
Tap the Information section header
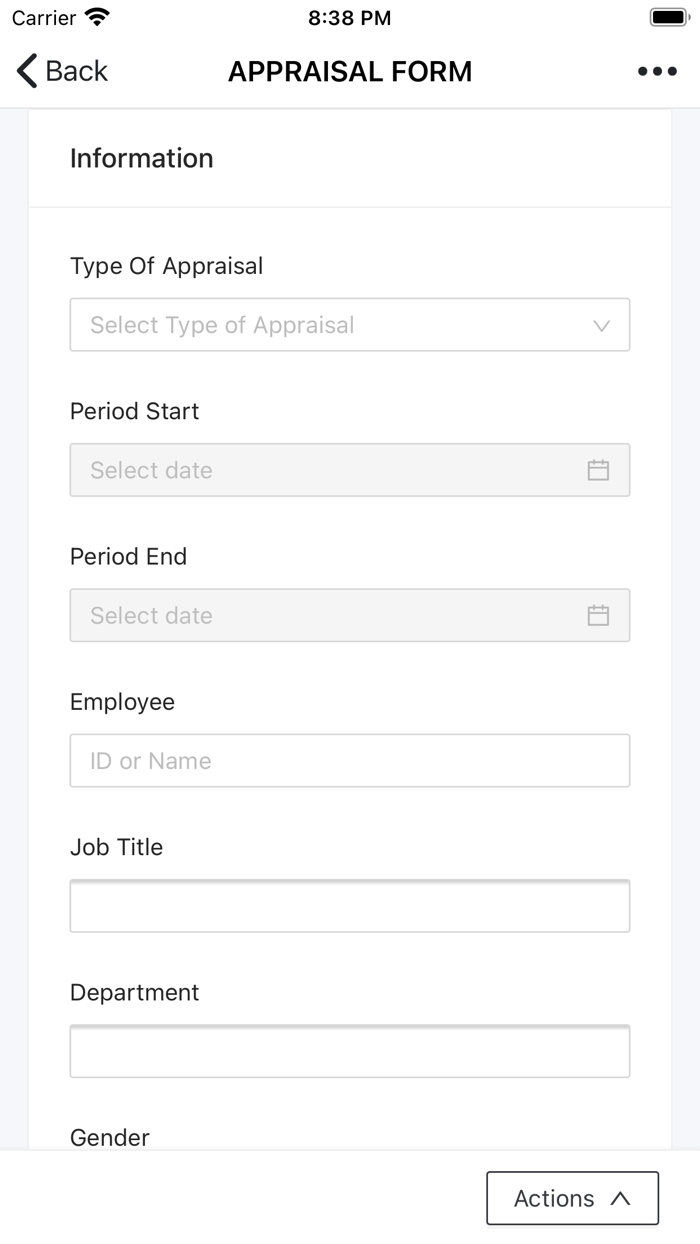tap(141, 158)
